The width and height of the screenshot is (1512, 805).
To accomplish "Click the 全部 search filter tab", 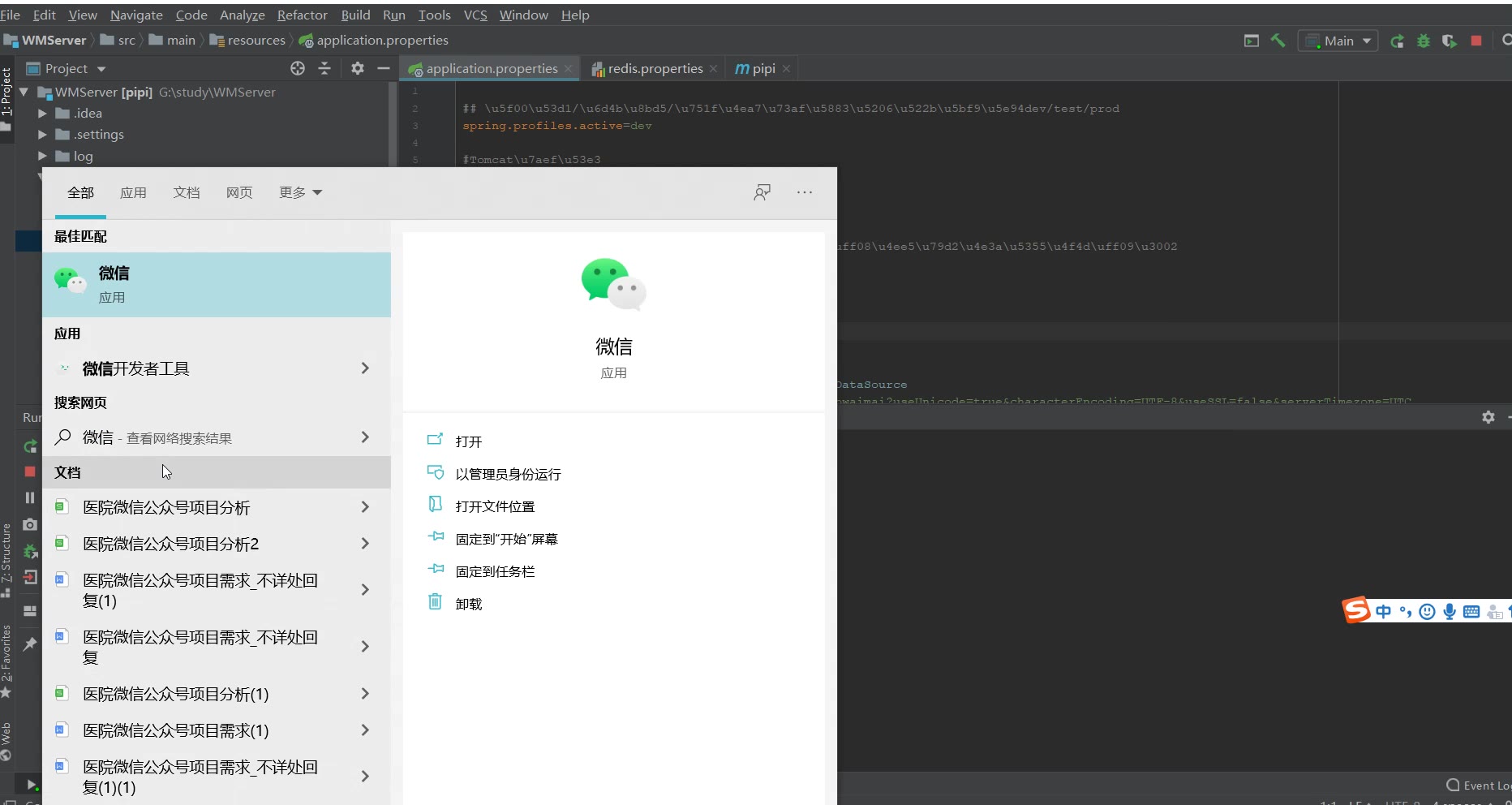I will coord(80,192).
